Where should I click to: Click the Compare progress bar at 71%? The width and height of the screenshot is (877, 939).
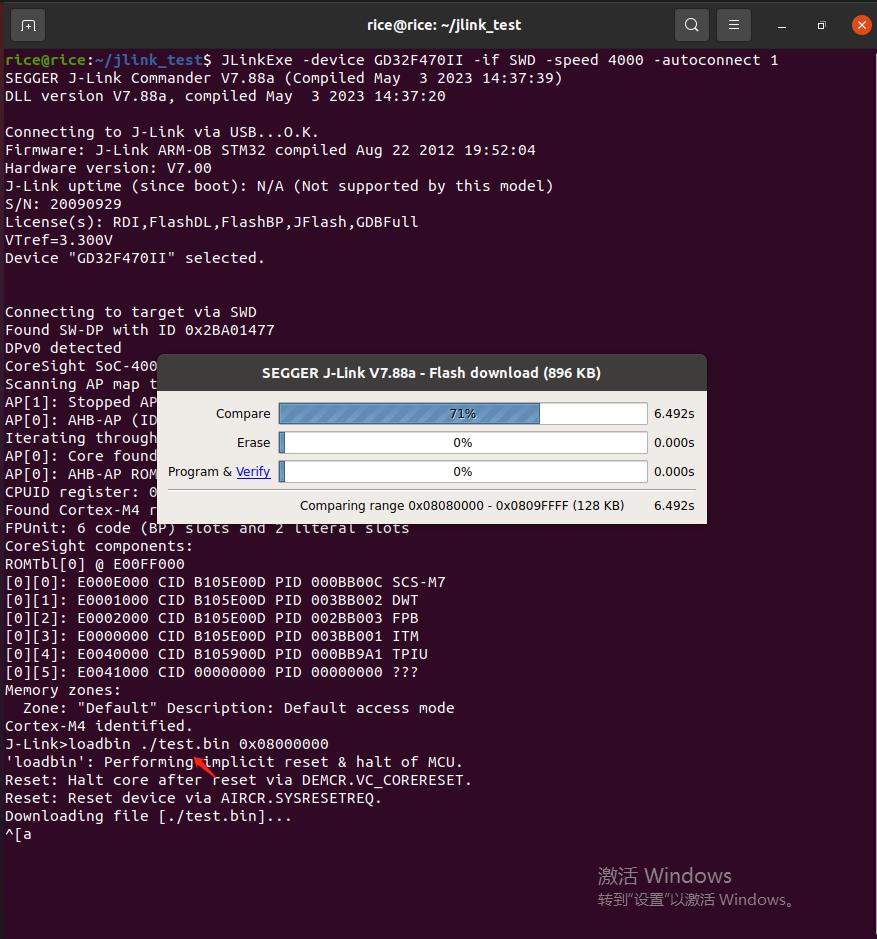click(463, 414)
